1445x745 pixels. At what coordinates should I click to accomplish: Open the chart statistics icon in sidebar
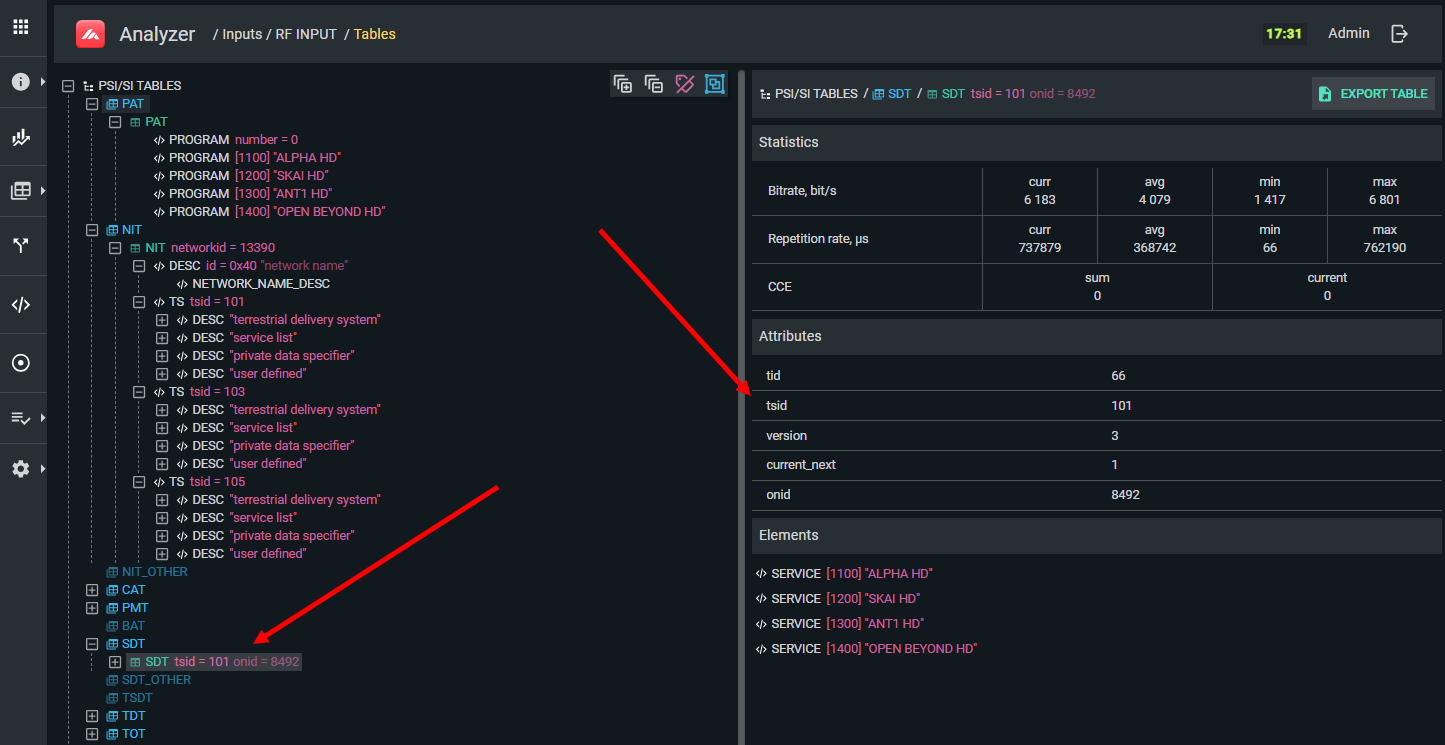click(20, 138)
